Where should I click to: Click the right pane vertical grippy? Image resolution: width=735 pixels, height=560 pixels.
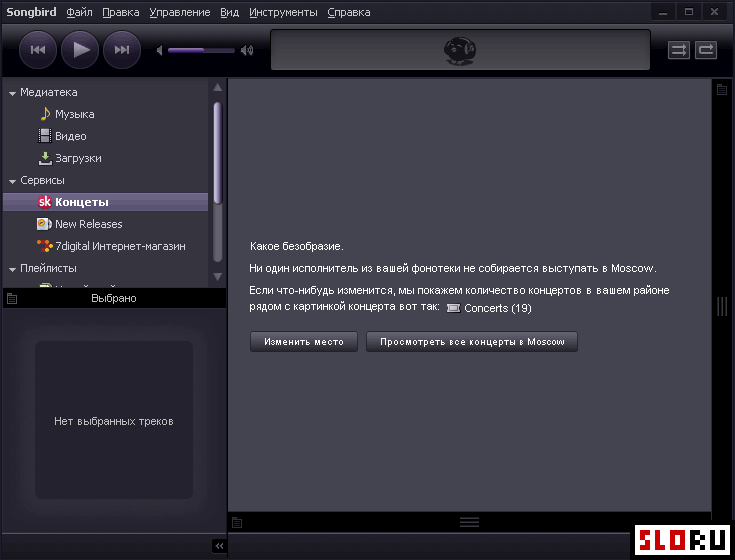click(722, 306)
